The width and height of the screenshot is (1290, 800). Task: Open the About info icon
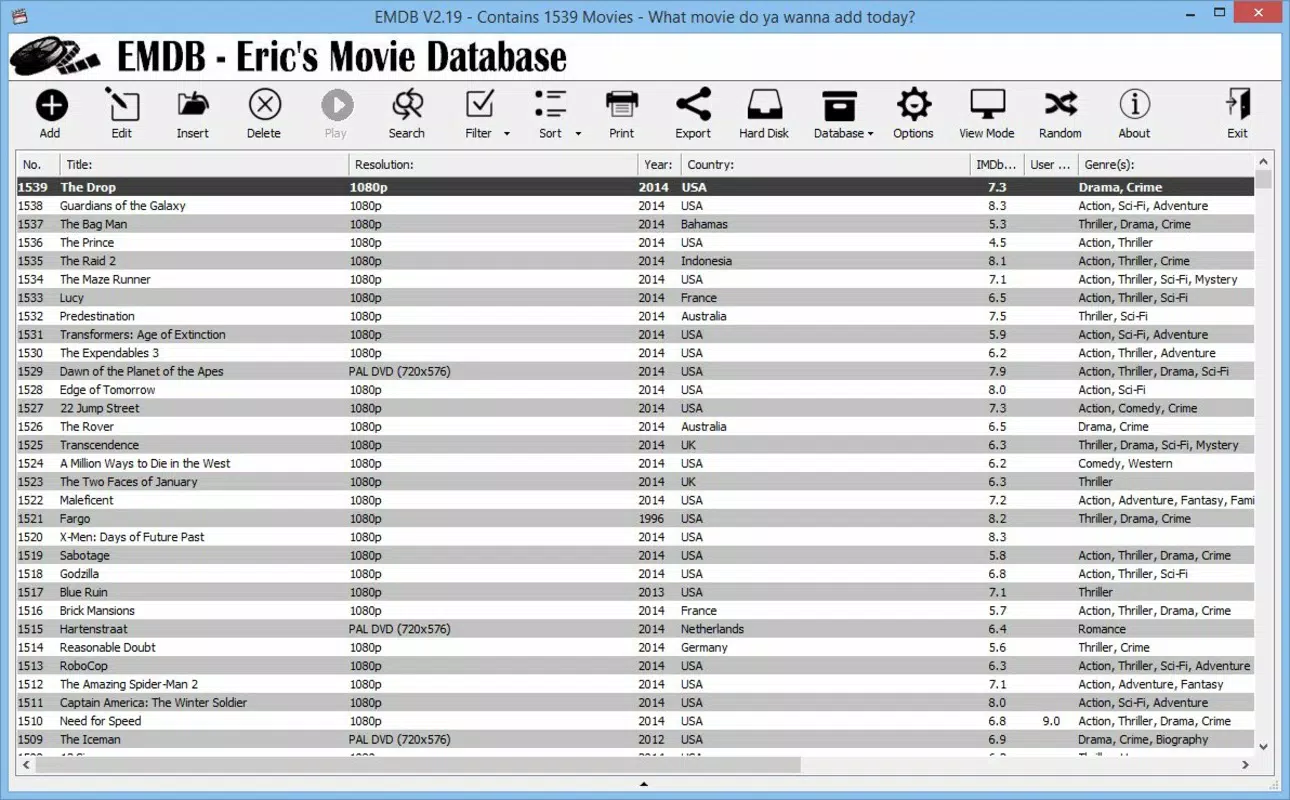(x=1134, y=105)
